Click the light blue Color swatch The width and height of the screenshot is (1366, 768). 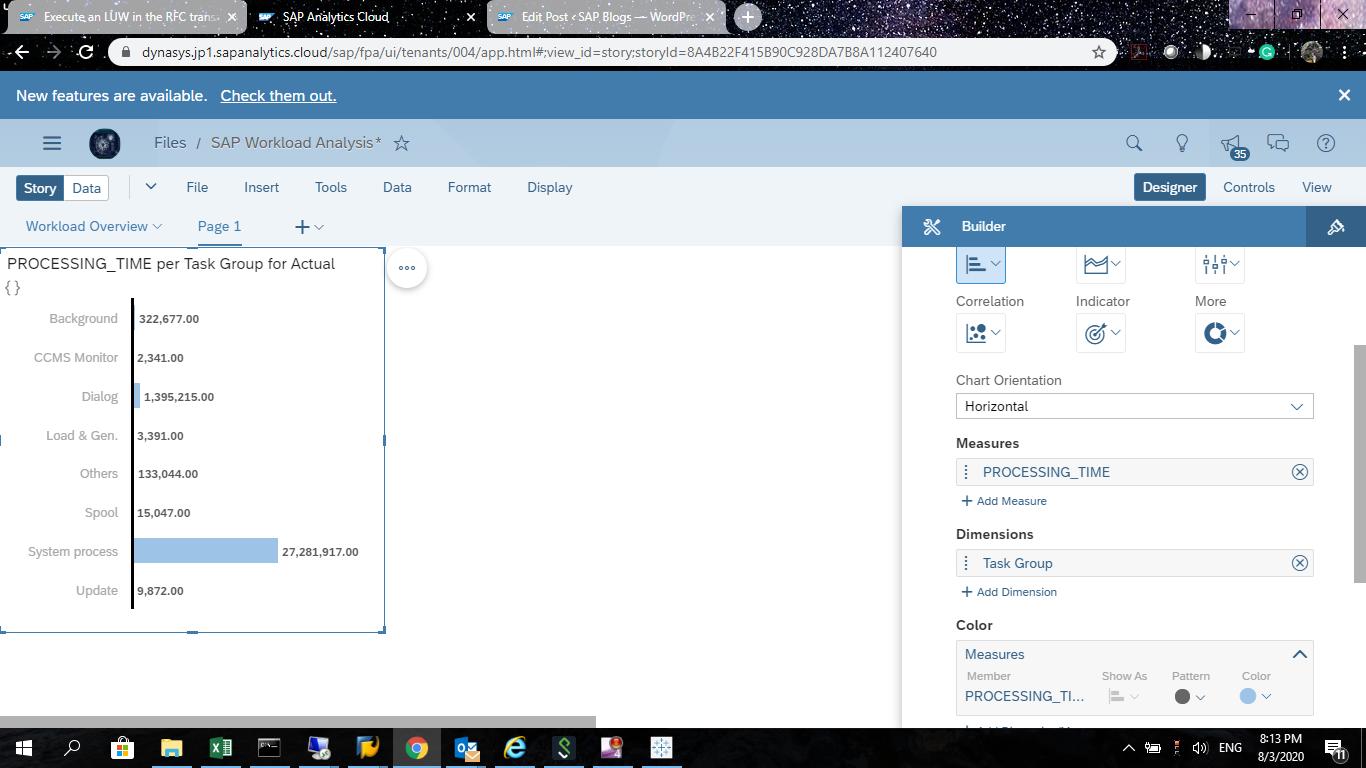point(1248,697)
